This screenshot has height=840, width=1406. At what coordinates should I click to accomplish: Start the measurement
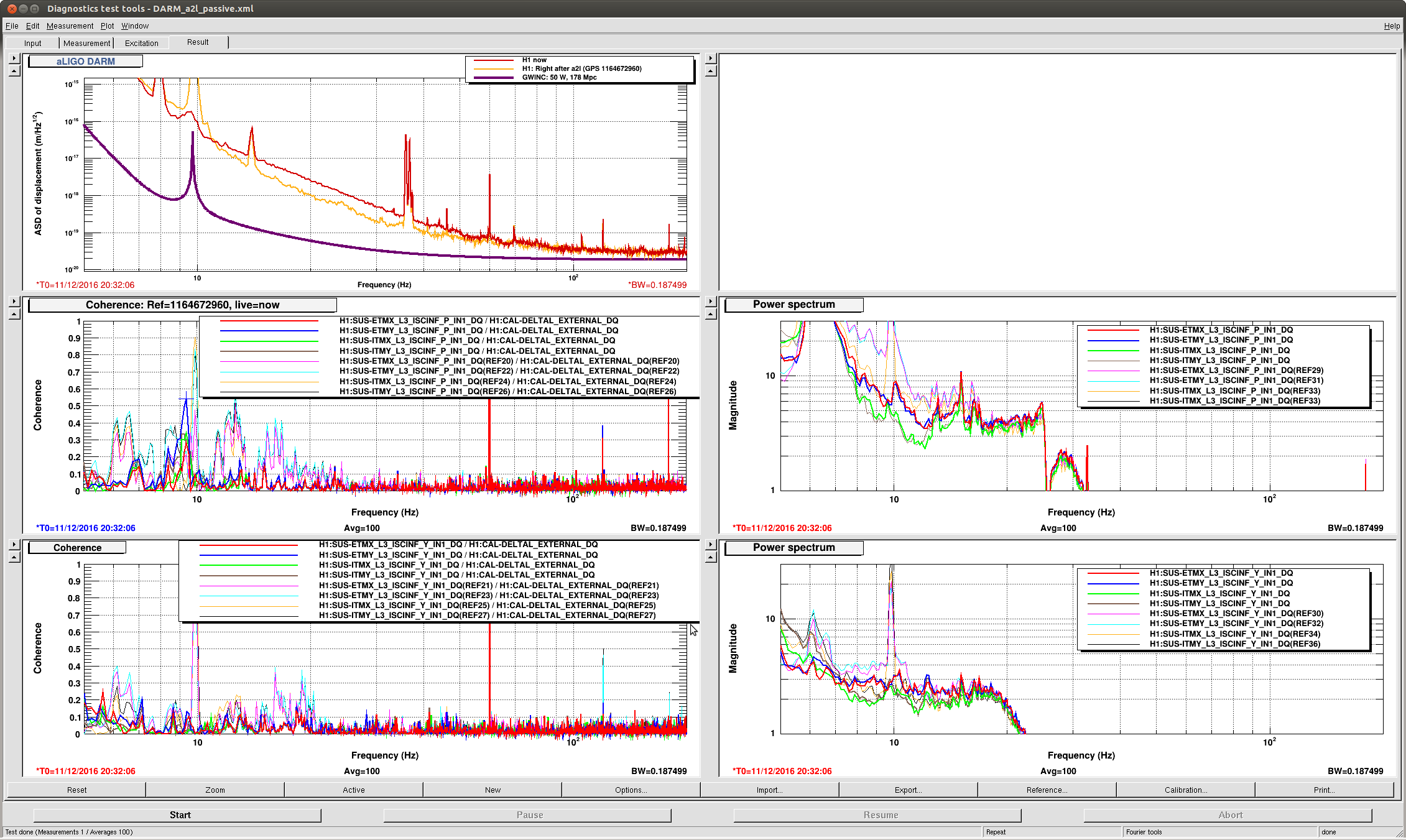(x=178, y=815)
